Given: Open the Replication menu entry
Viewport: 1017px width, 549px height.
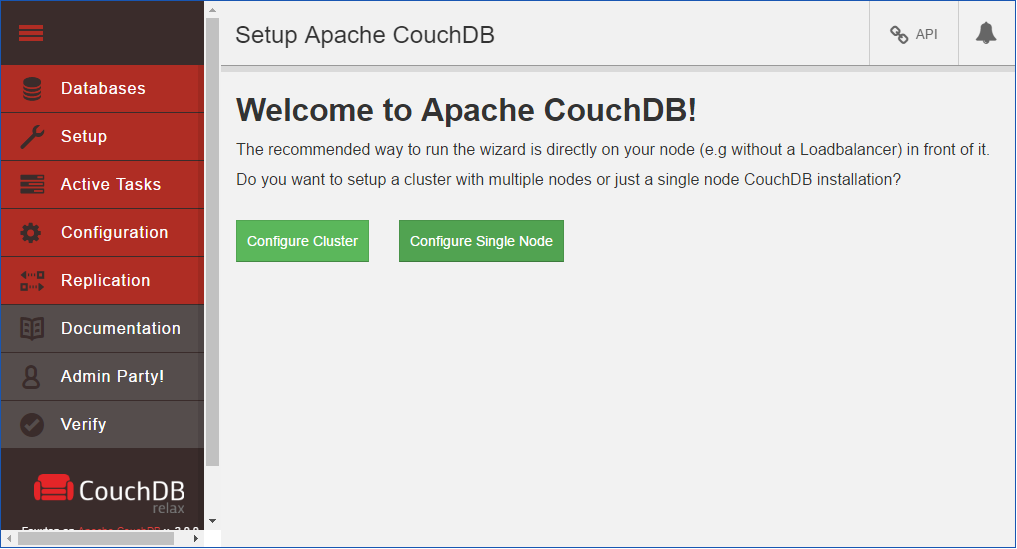Looking at the screenshot, I should pos(105,281).
